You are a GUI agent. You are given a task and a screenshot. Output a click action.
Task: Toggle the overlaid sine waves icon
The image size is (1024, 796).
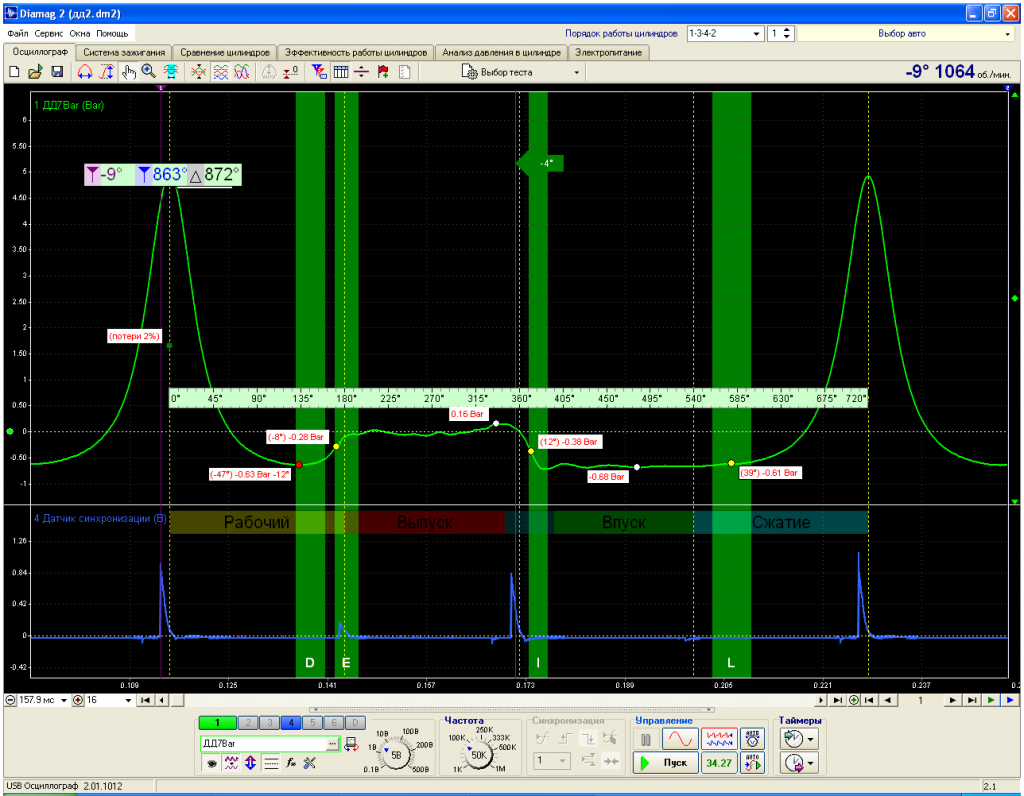coord(242,72)
